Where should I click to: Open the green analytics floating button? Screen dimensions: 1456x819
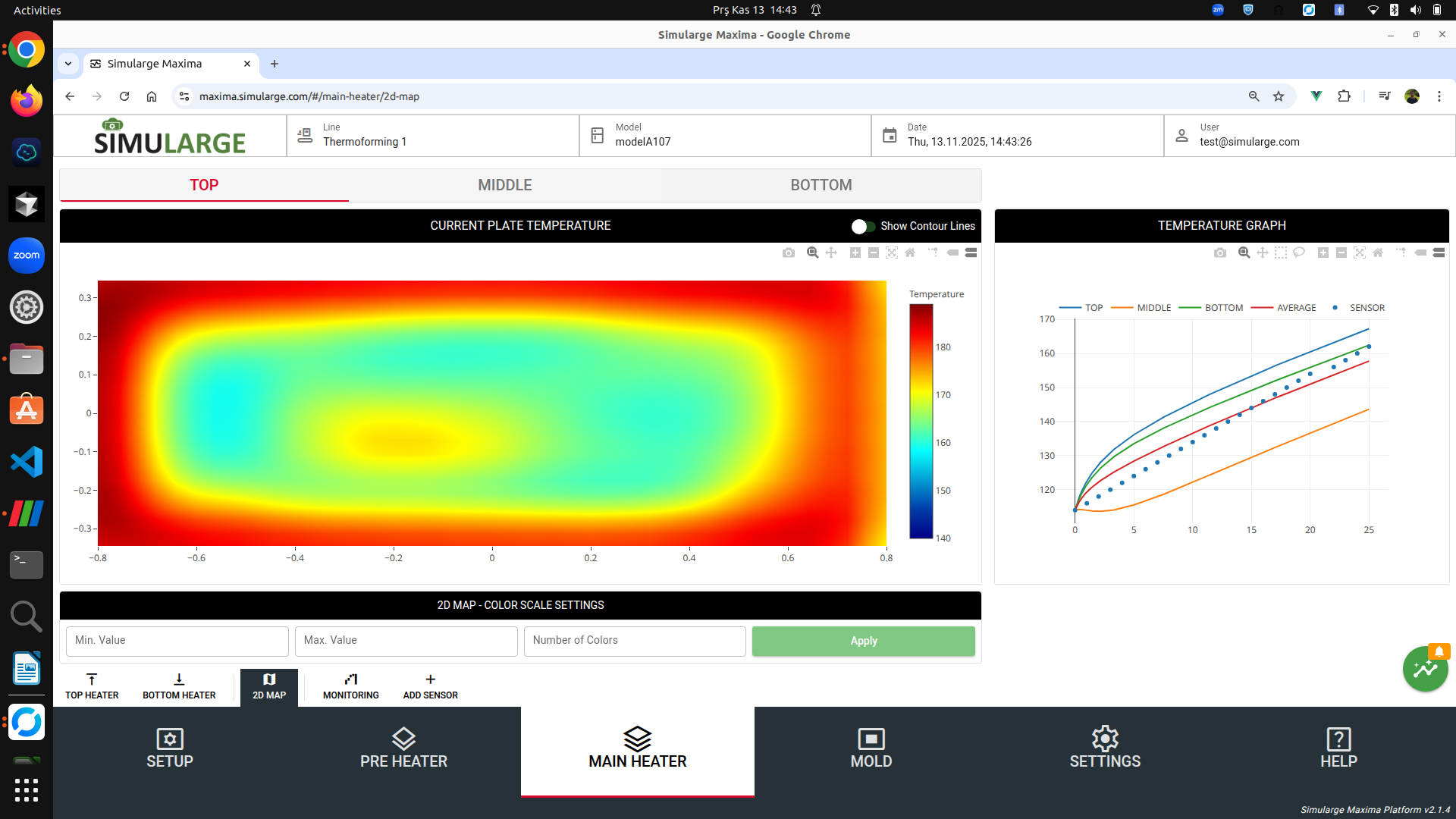[x=1425, y=669]
